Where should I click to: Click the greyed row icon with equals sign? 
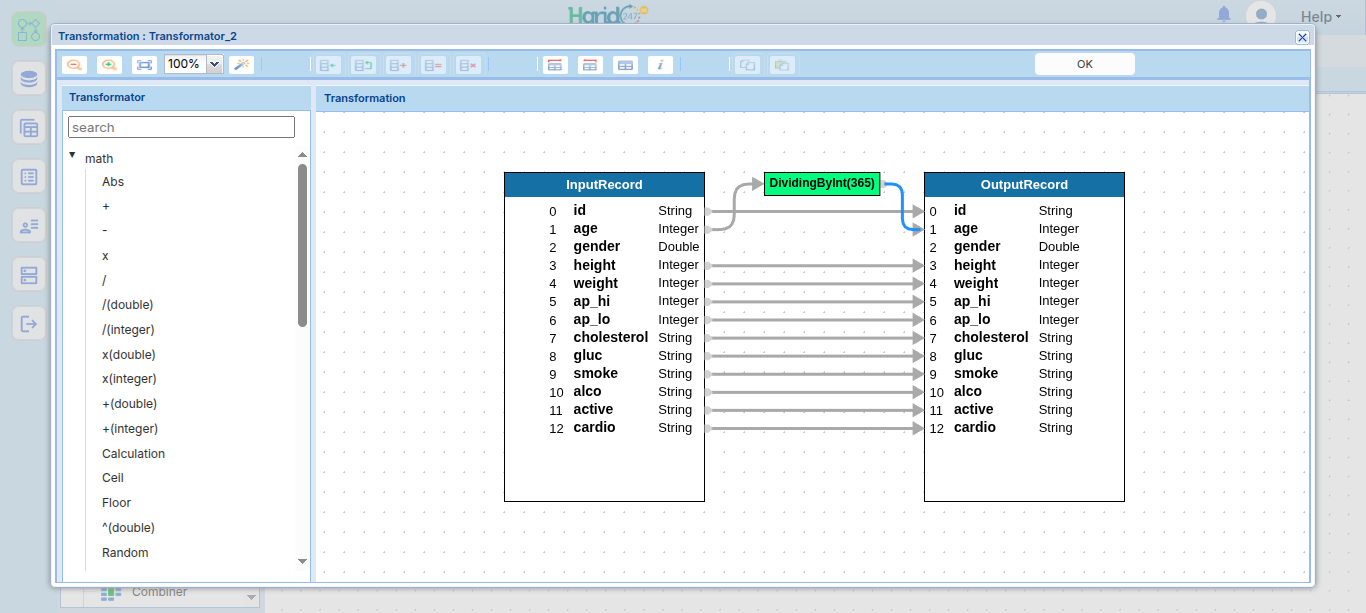pos(433,65)
